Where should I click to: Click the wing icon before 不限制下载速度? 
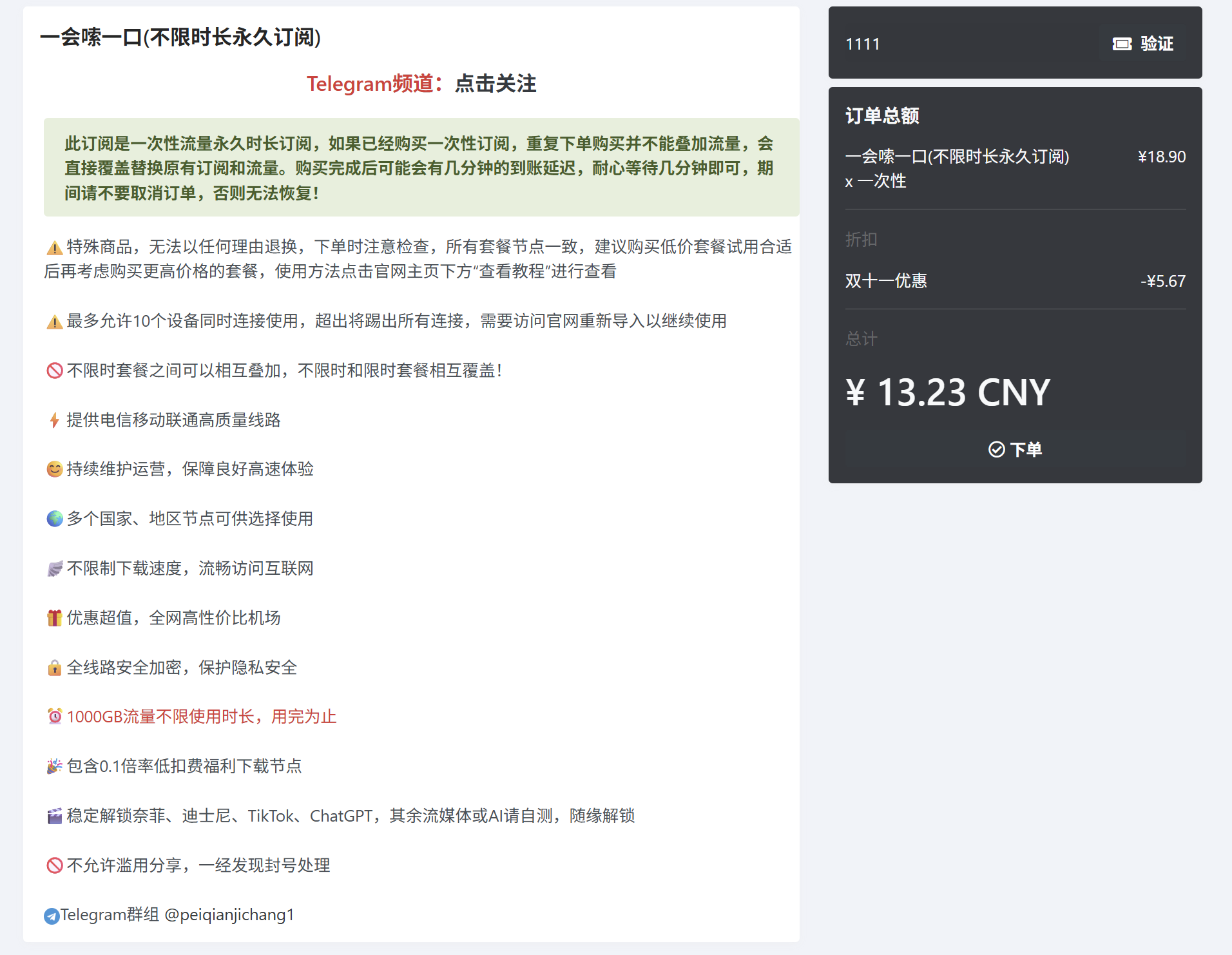click(55, 568)
